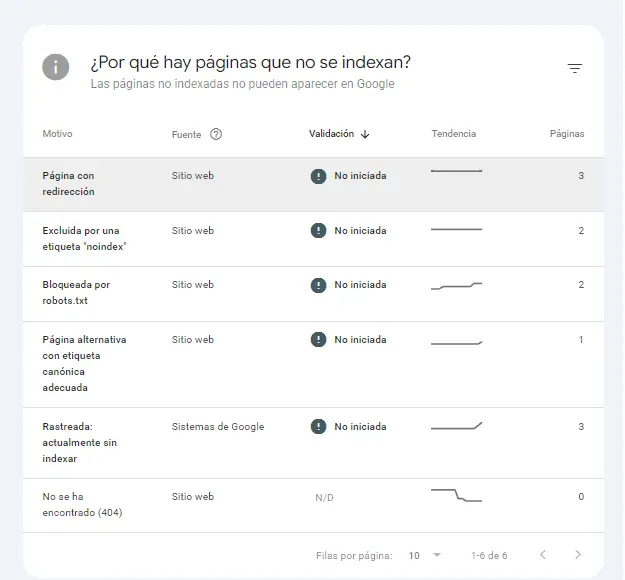Screen dimensions: 625x580
Task: Click trend sparkline for Rastreada sin indexar
Action: (x=456, y=426)
